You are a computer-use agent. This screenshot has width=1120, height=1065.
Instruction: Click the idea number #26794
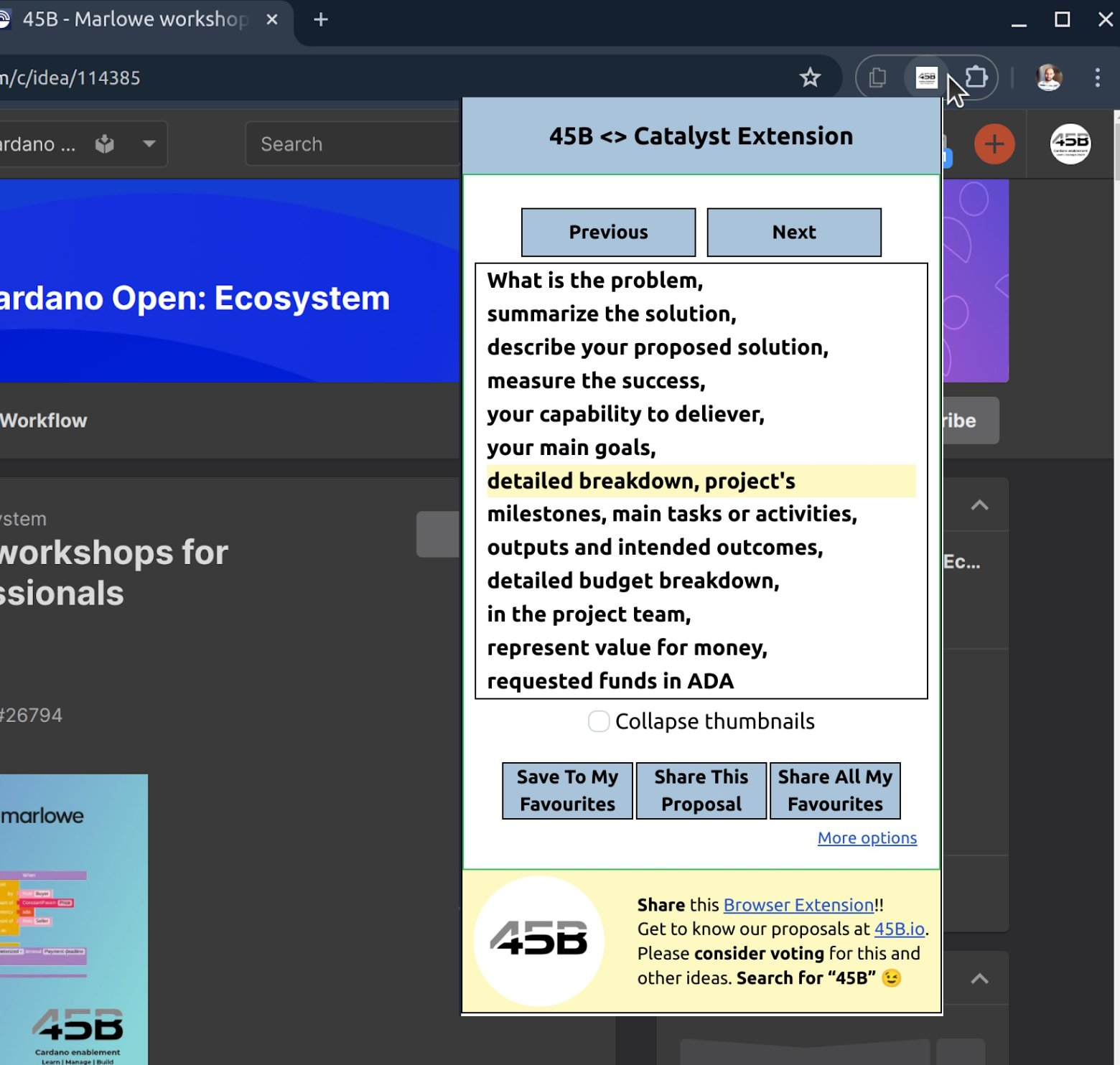click(x=31, y=716)
